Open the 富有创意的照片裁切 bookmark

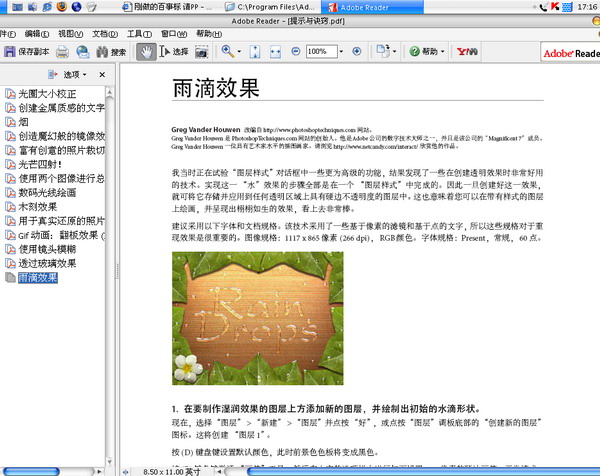pos(62,150)
